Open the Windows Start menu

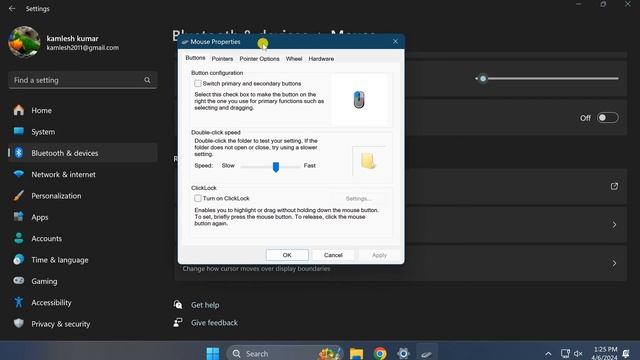[x=213, y=353]
